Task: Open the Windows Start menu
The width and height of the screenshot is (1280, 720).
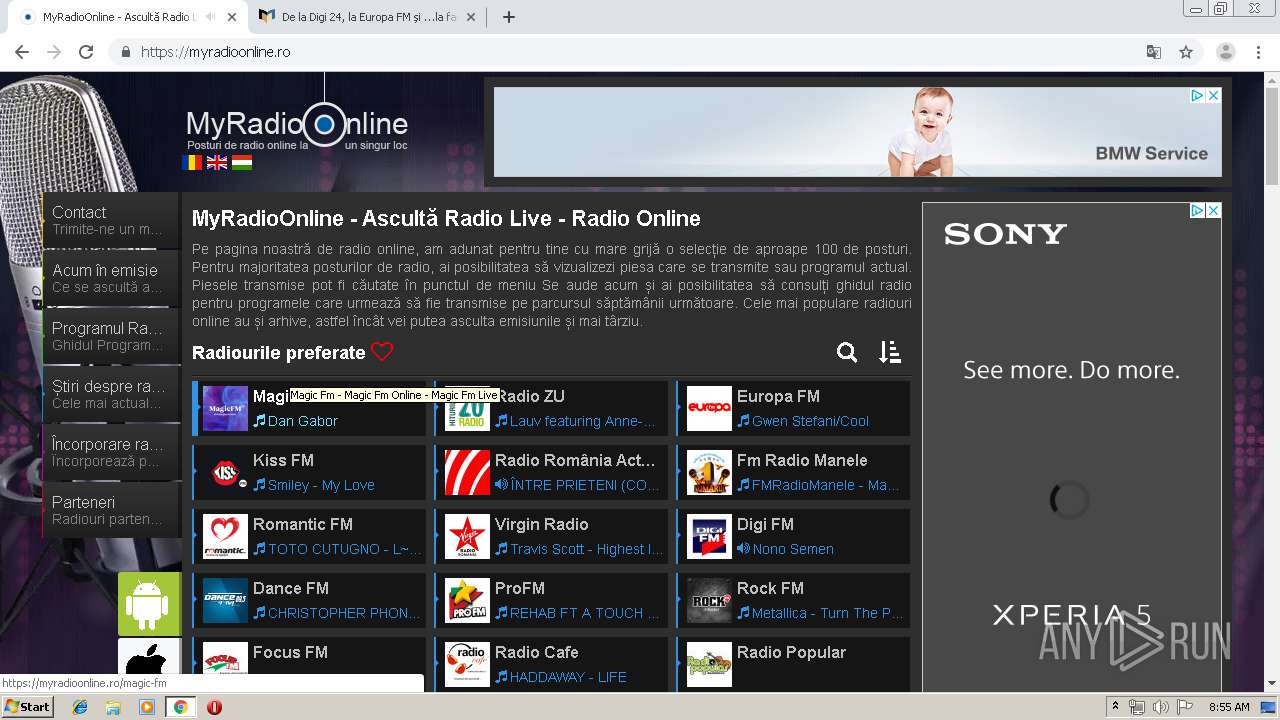Action: pos(28,707)
